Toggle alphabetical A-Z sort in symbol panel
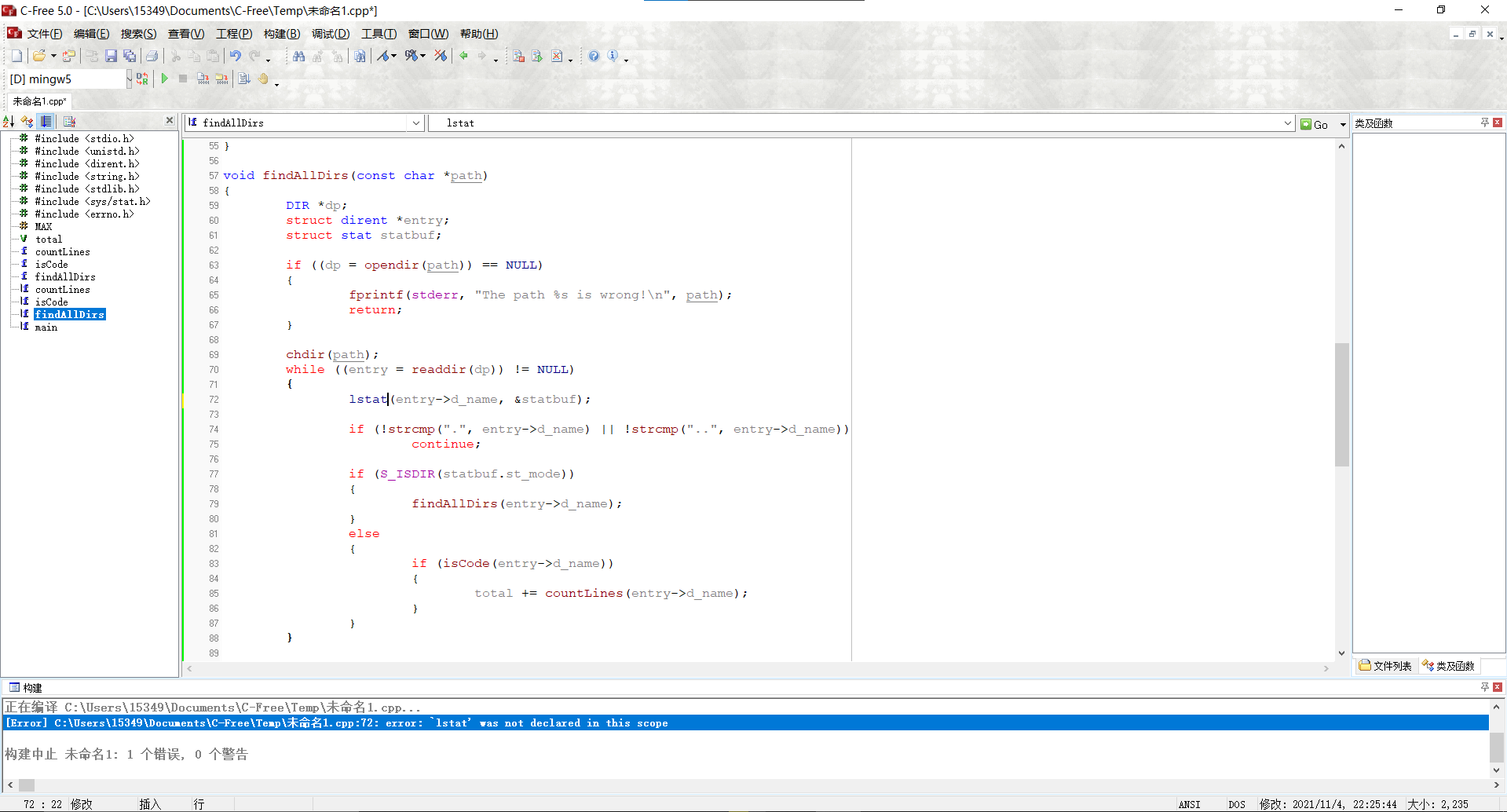Screen dimensions: 1507x812 [9, 121]
